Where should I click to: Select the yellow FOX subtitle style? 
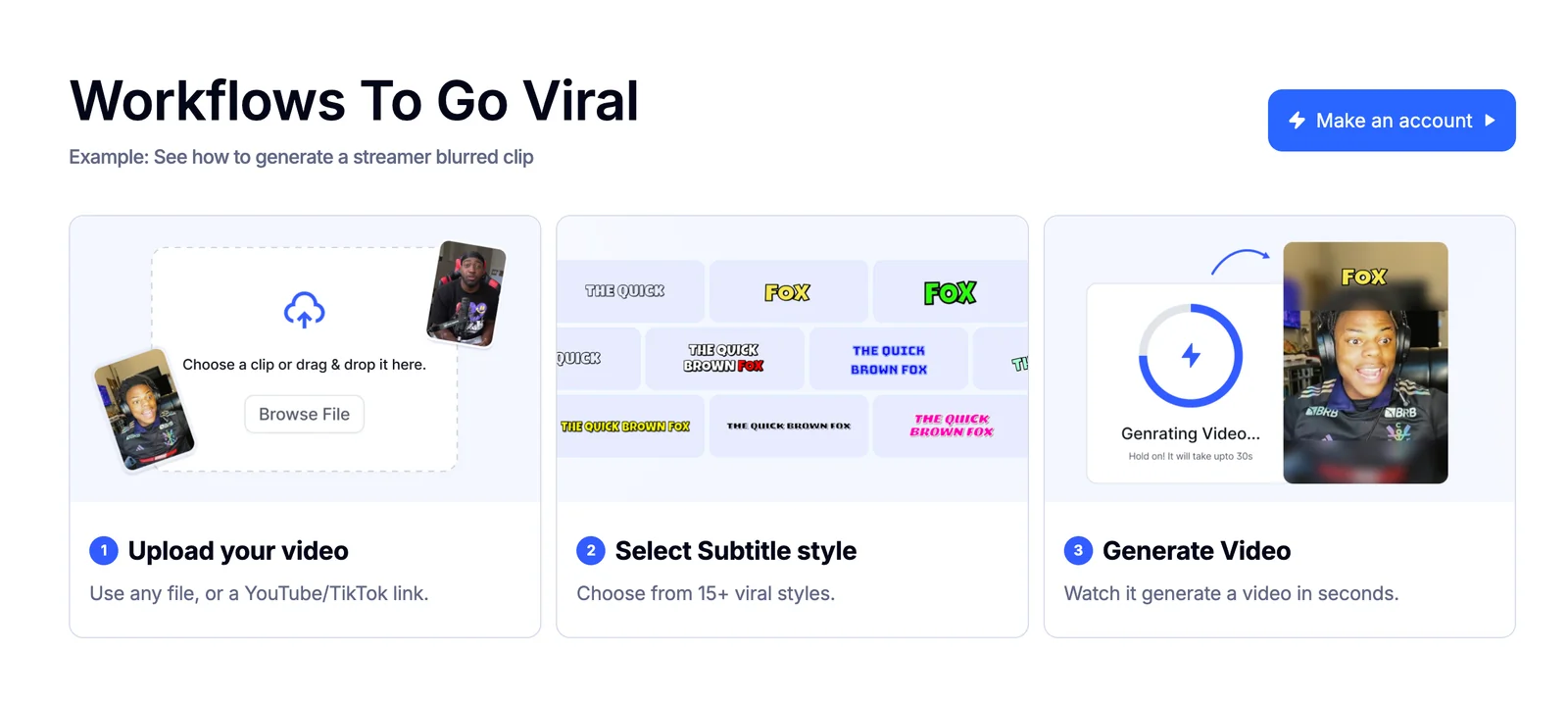pyautogui.click(x=788, y=292)
